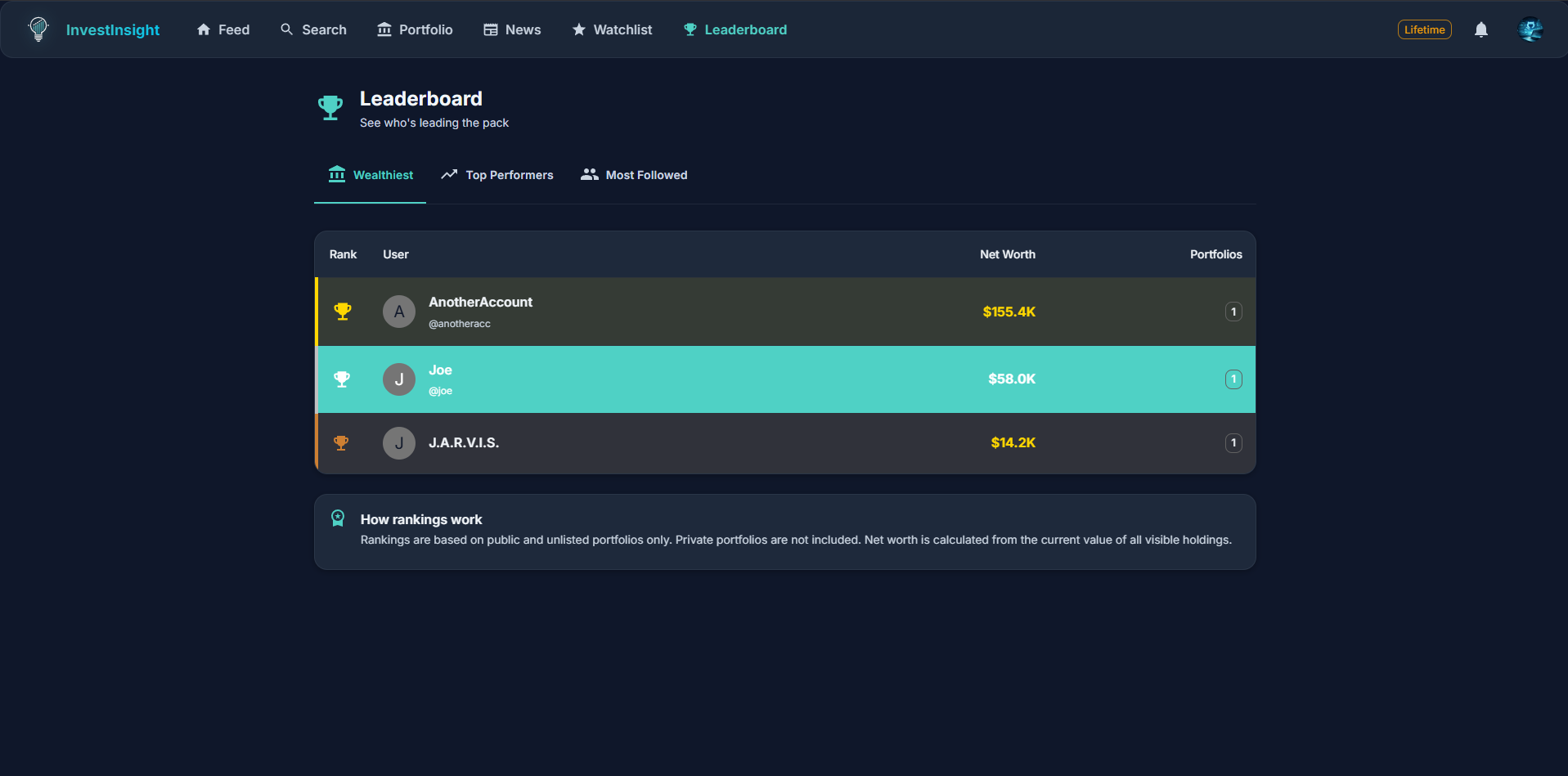Click the InvestInsight lightbulb logo
This screenshot has width=1568, height=776.
click(37, 29)
